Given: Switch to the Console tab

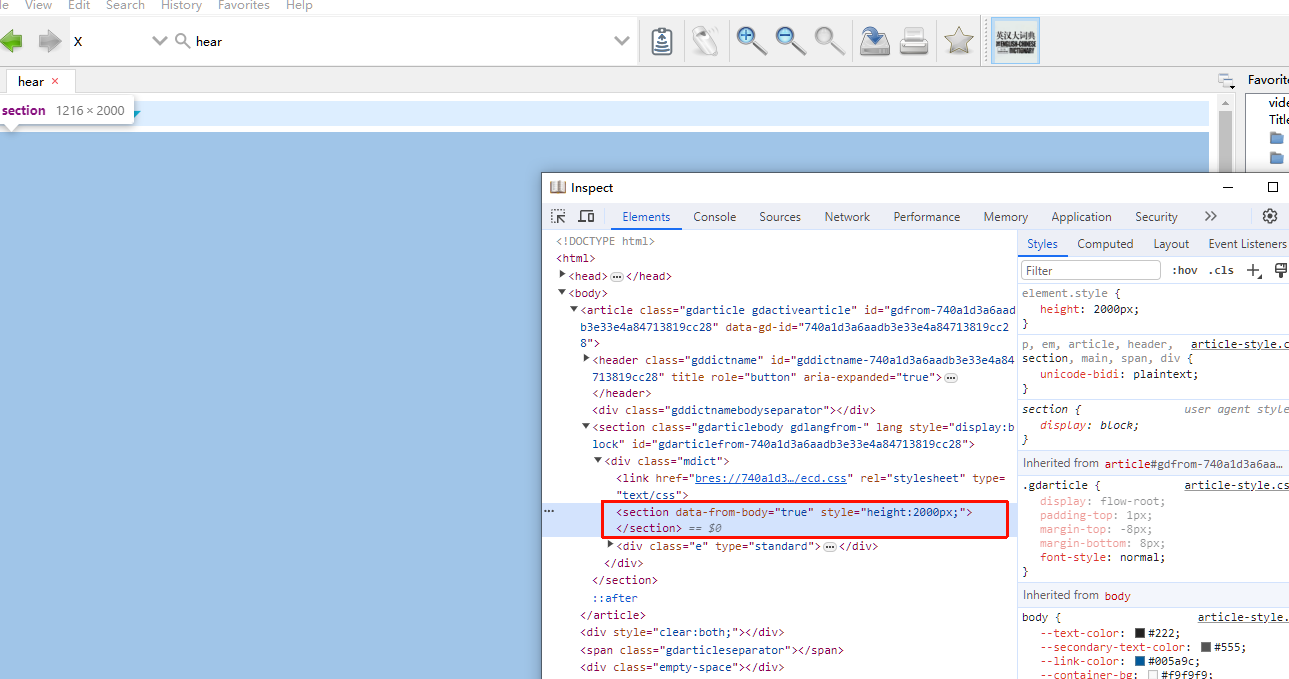Looking at the screenshot, I should pyautogui.click(x=714, y=217).
